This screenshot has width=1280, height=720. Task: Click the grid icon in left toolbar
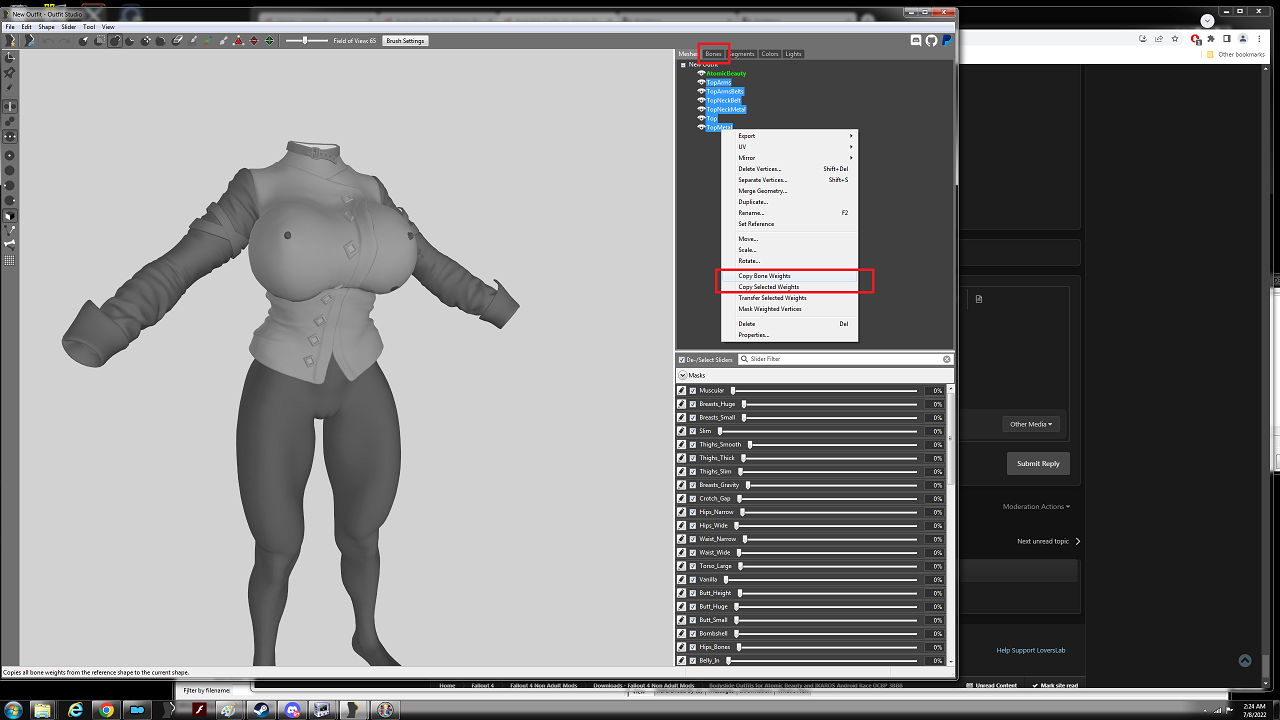point(10,260)
